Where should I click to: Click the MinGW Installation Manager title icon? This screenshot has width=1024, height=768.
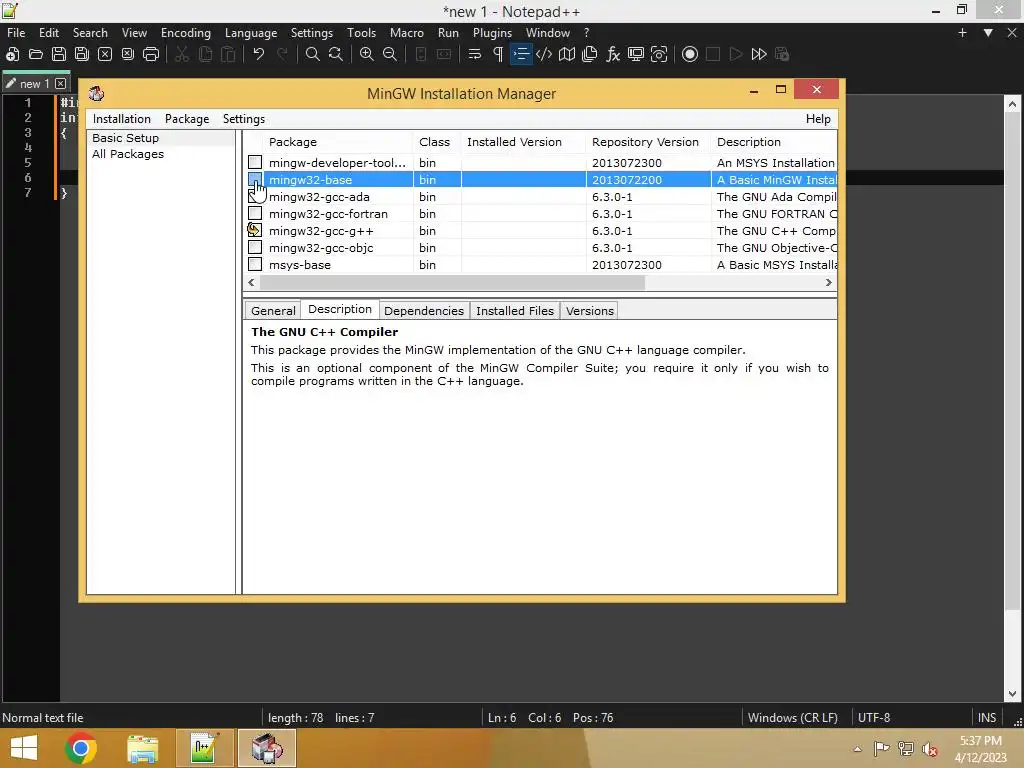click(97, 93)
